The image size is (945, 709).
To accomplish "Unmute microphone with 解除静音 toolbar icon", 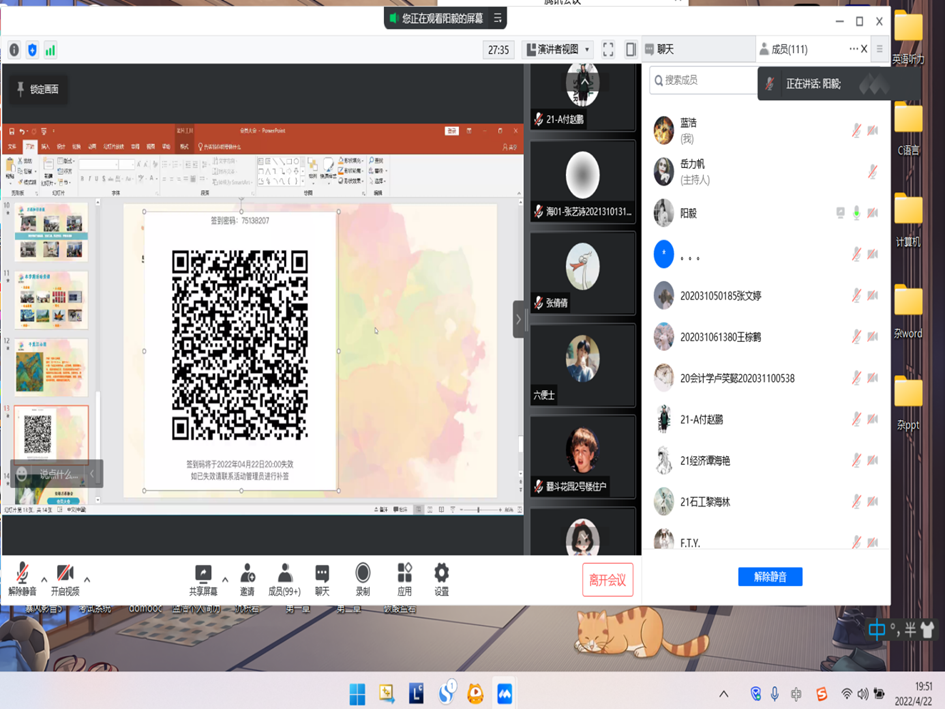I will (x=22, y=579).
